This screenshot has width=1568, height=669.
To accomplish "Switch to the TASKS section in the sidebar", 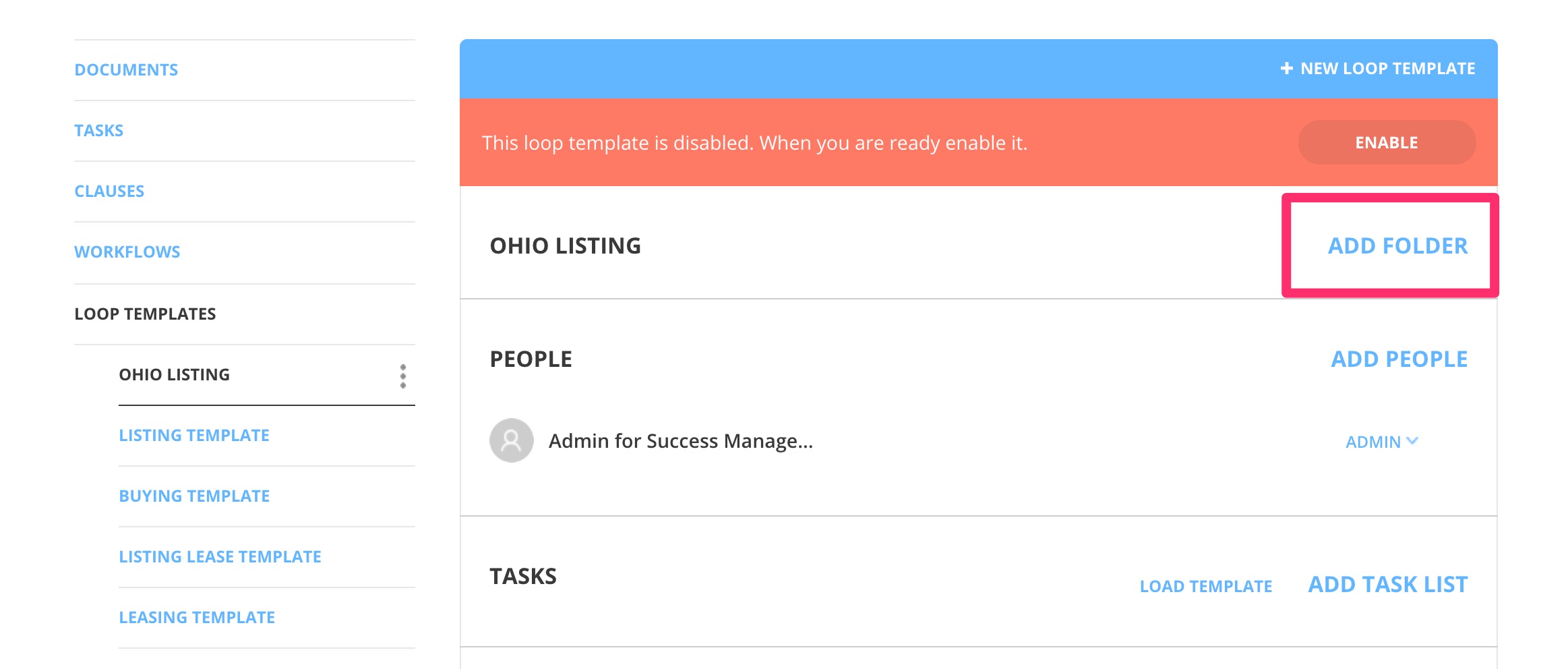I will tap(99, 129).
